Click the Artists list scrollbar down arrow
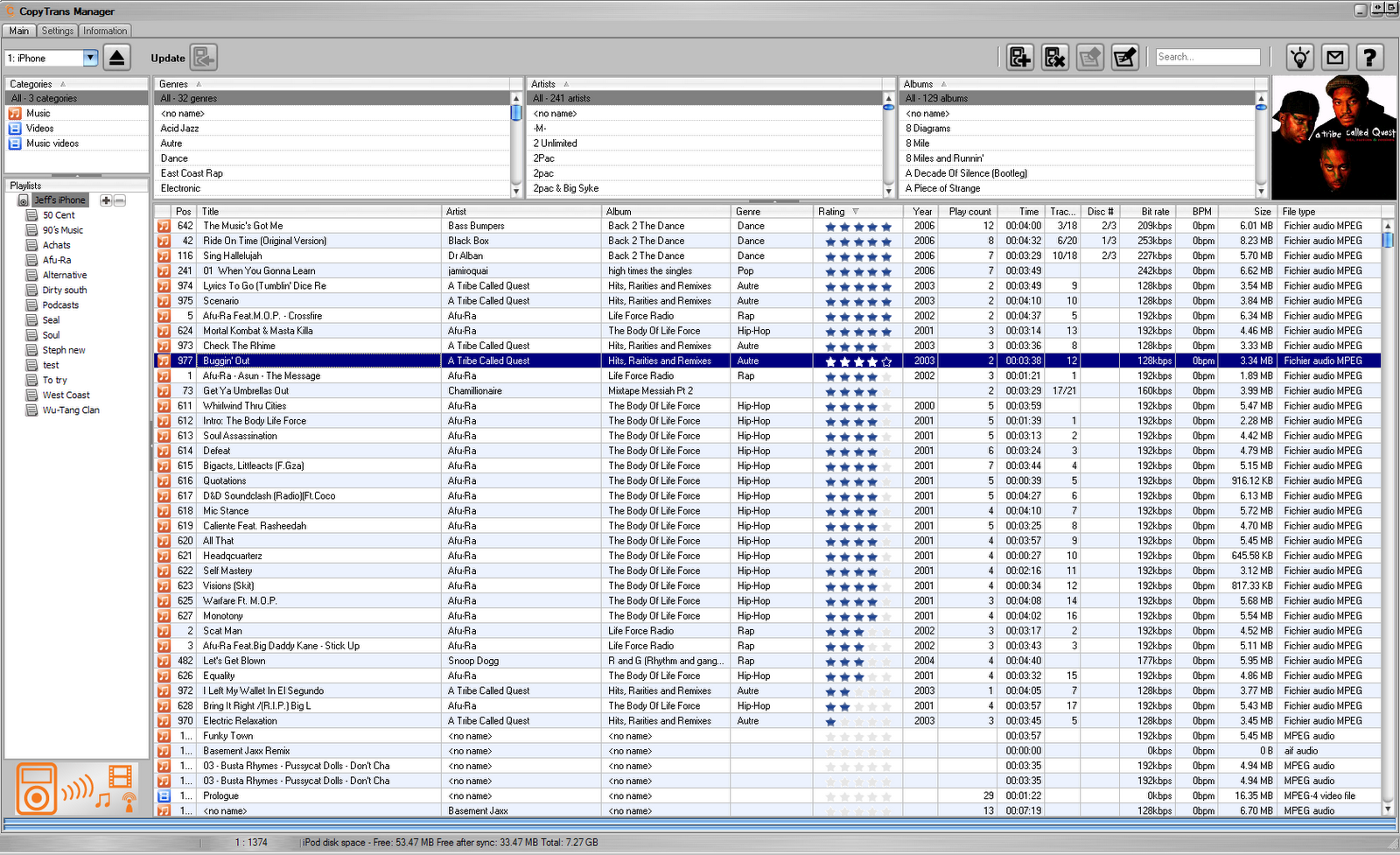1400x855 pixels. [889, 191]
